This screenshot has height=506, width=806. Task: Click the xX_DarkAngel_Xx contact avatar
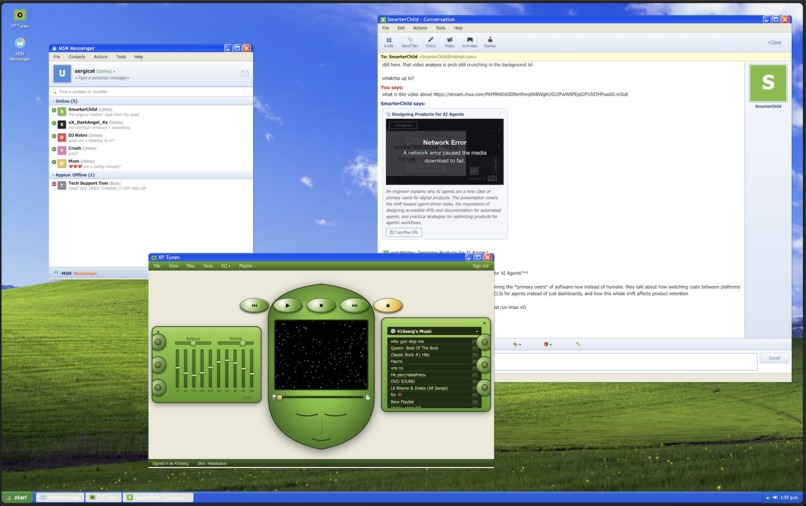(x=62, y=124)
